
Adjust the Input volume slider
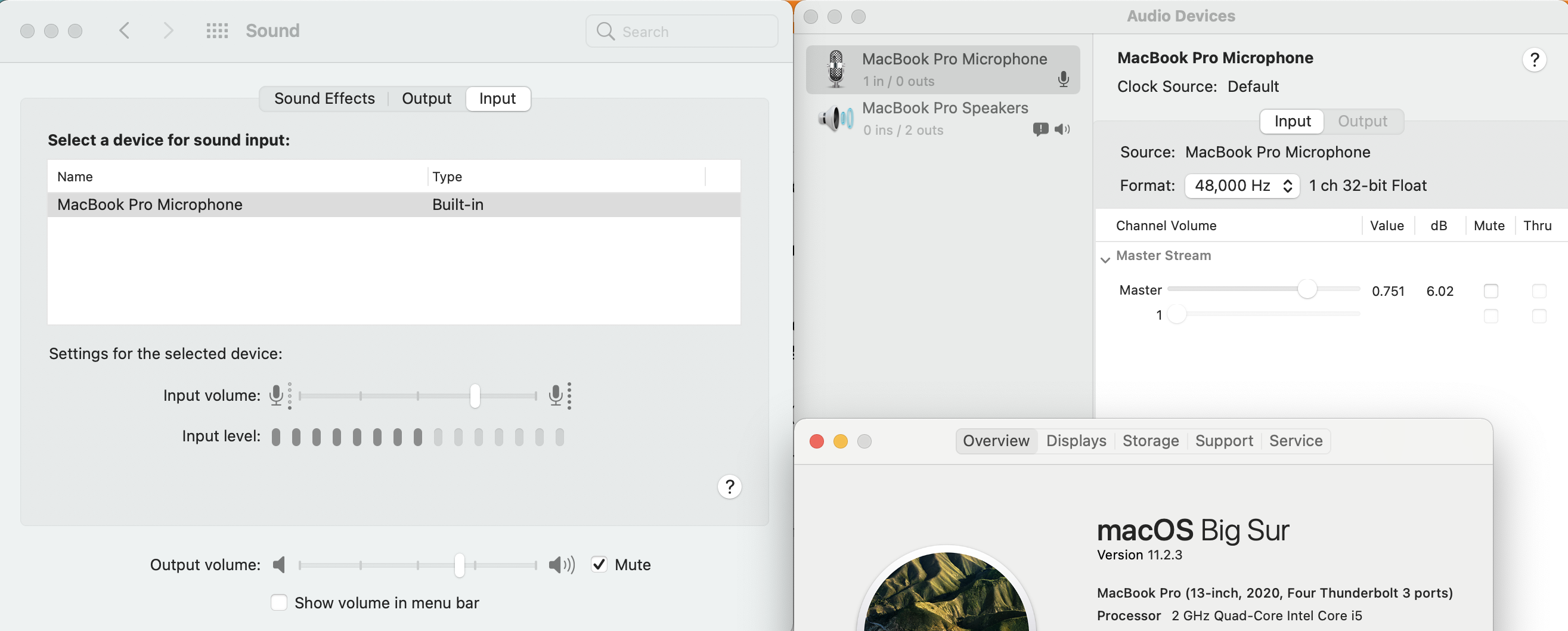point(417,396)
